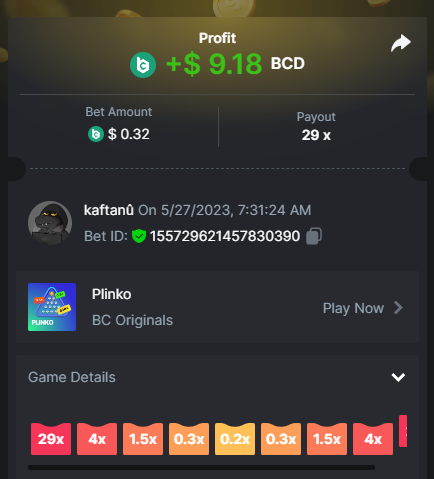The height and width of the screenshot is (479, 434).
Task: Collapse the Game Details section
Action: pos(398,377)
